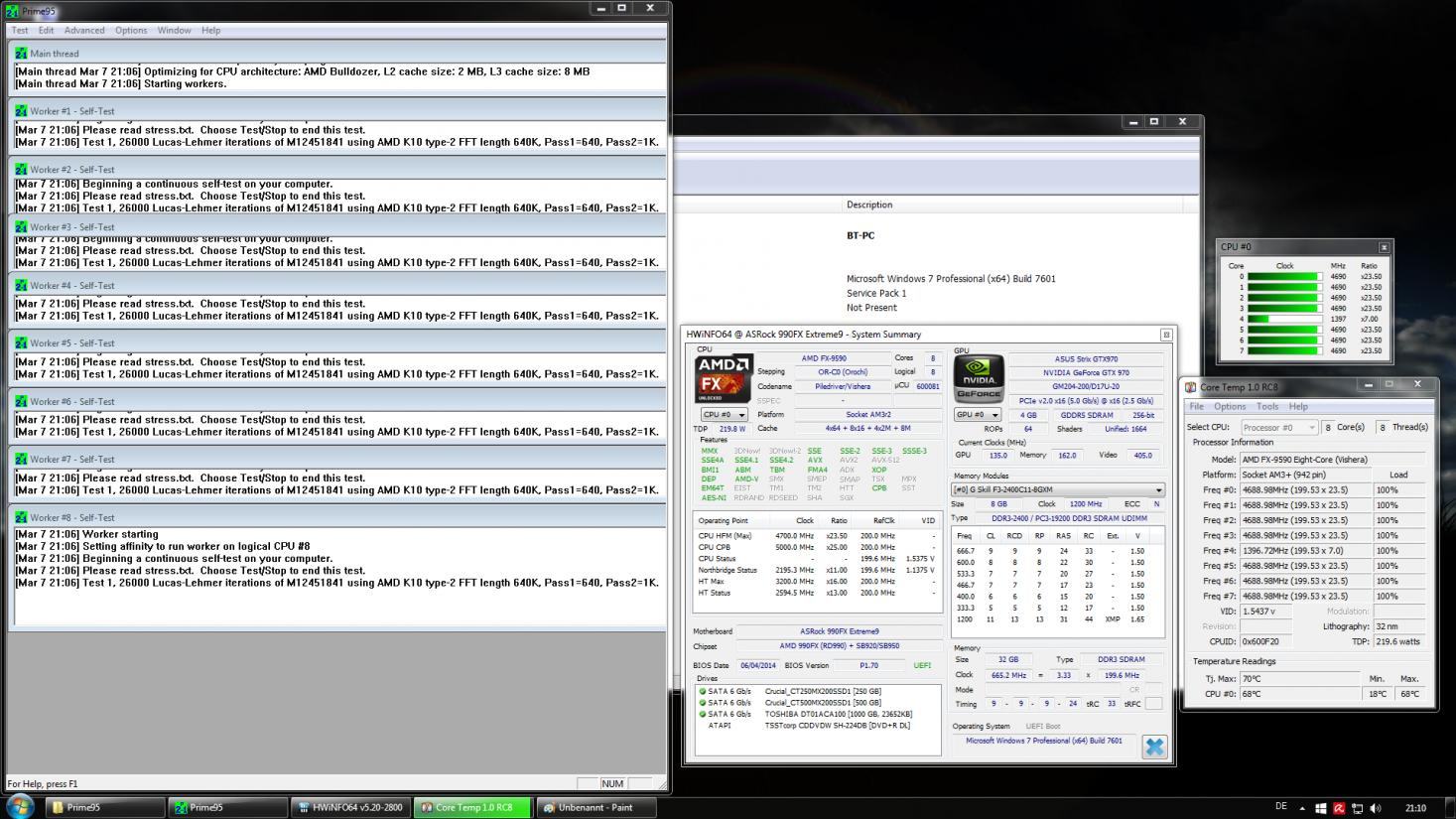1456x819 pixels.
Task: Click the TOSHIBA DT01ACA100 drive status icon
Action: point(703,714)
